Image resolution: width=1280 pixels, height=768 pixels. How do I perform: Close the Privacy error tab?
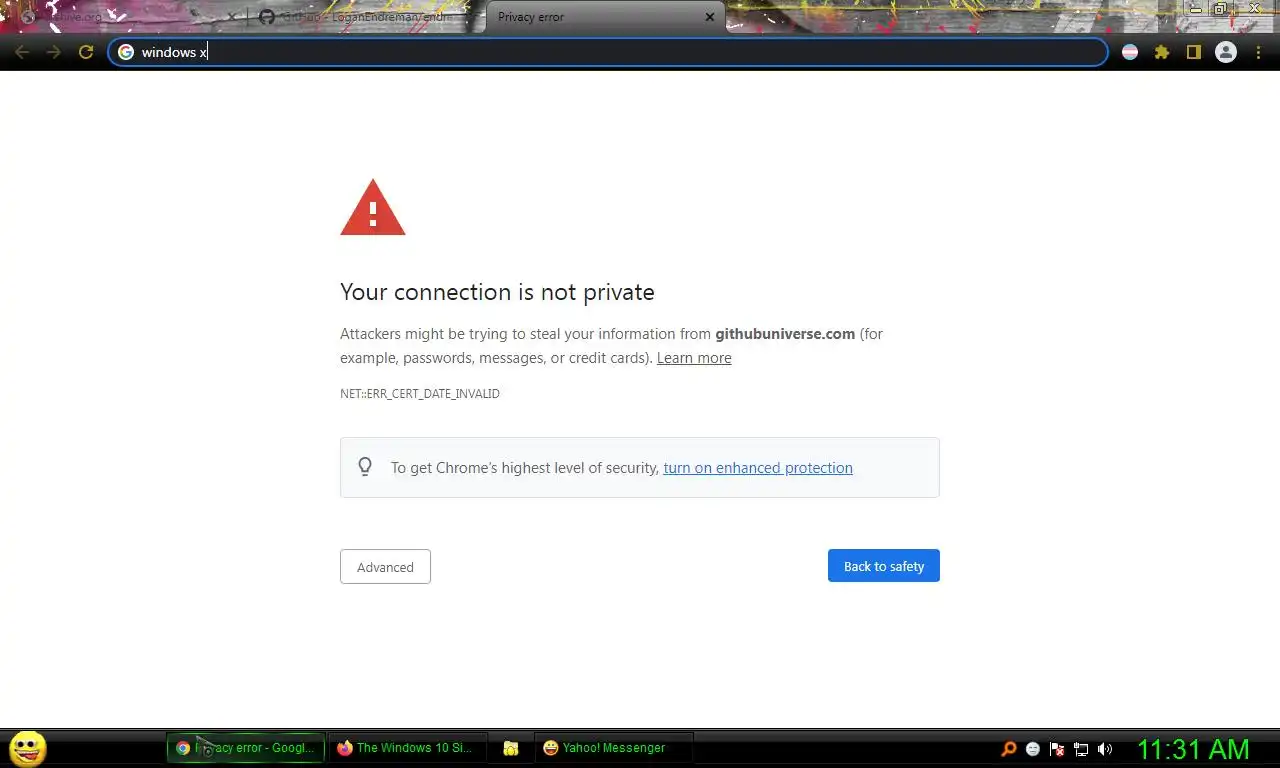[x=710, y=17]
